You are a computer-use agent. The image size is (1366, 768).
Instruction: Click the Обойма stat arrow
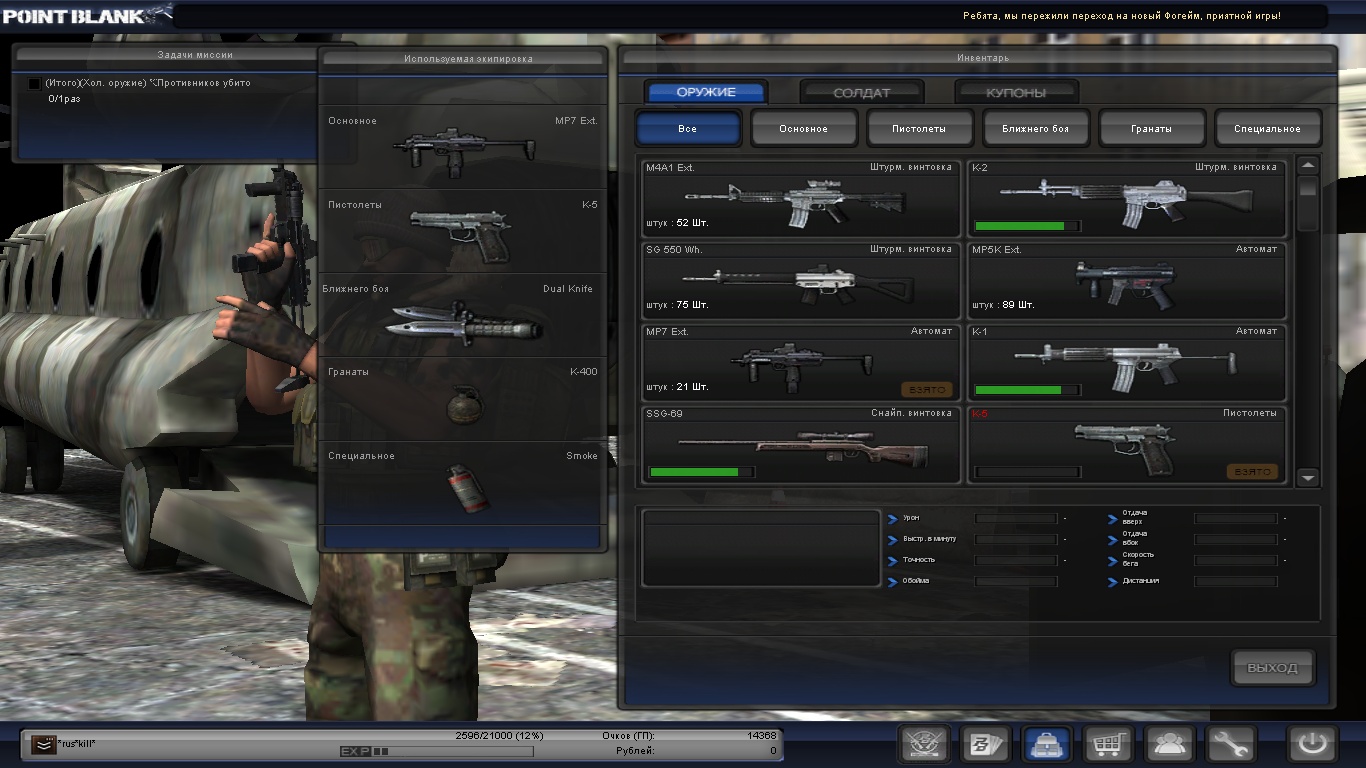[893, 582]
